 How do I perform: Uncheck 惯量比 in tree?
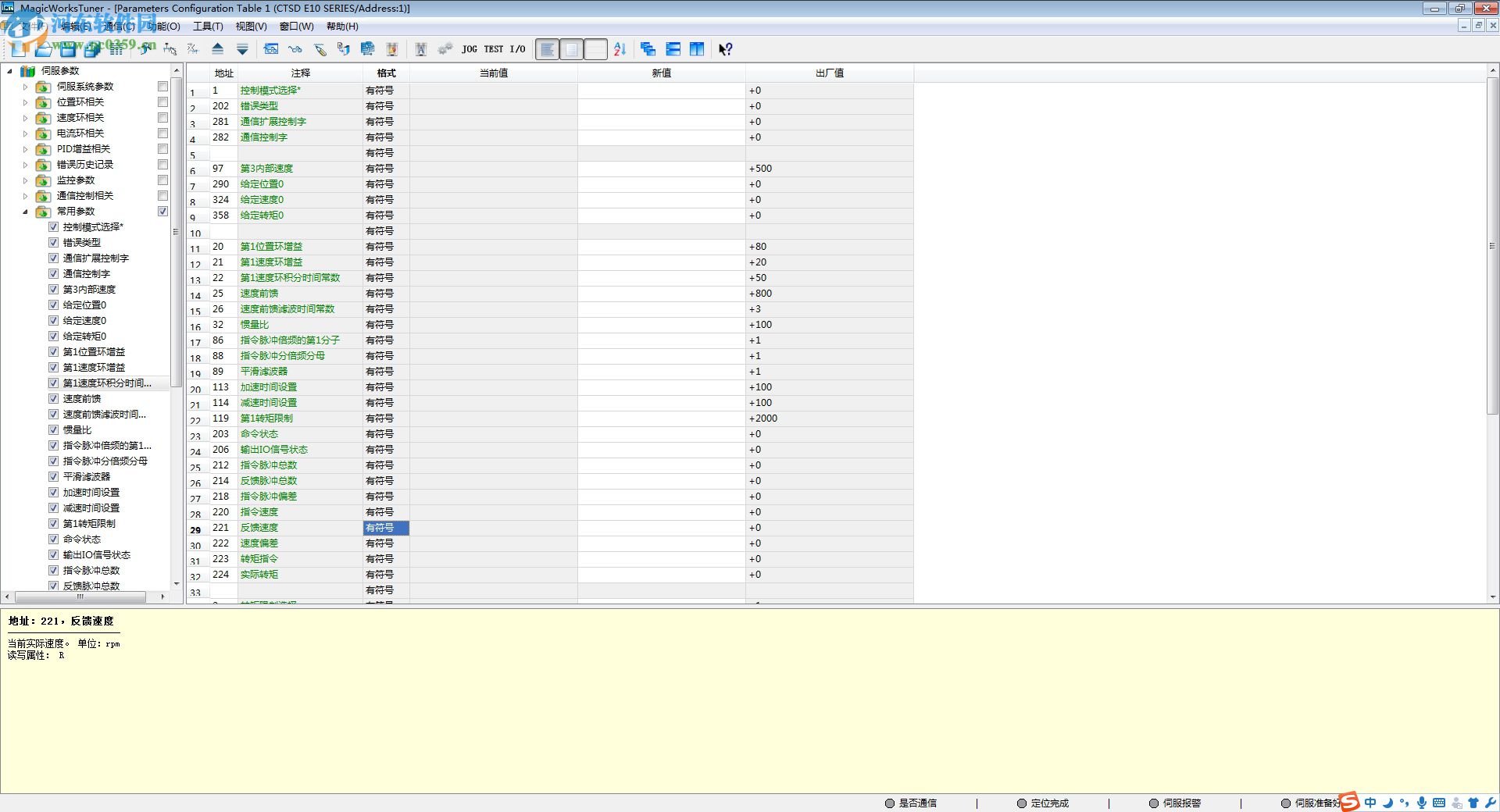coord(53,430)
